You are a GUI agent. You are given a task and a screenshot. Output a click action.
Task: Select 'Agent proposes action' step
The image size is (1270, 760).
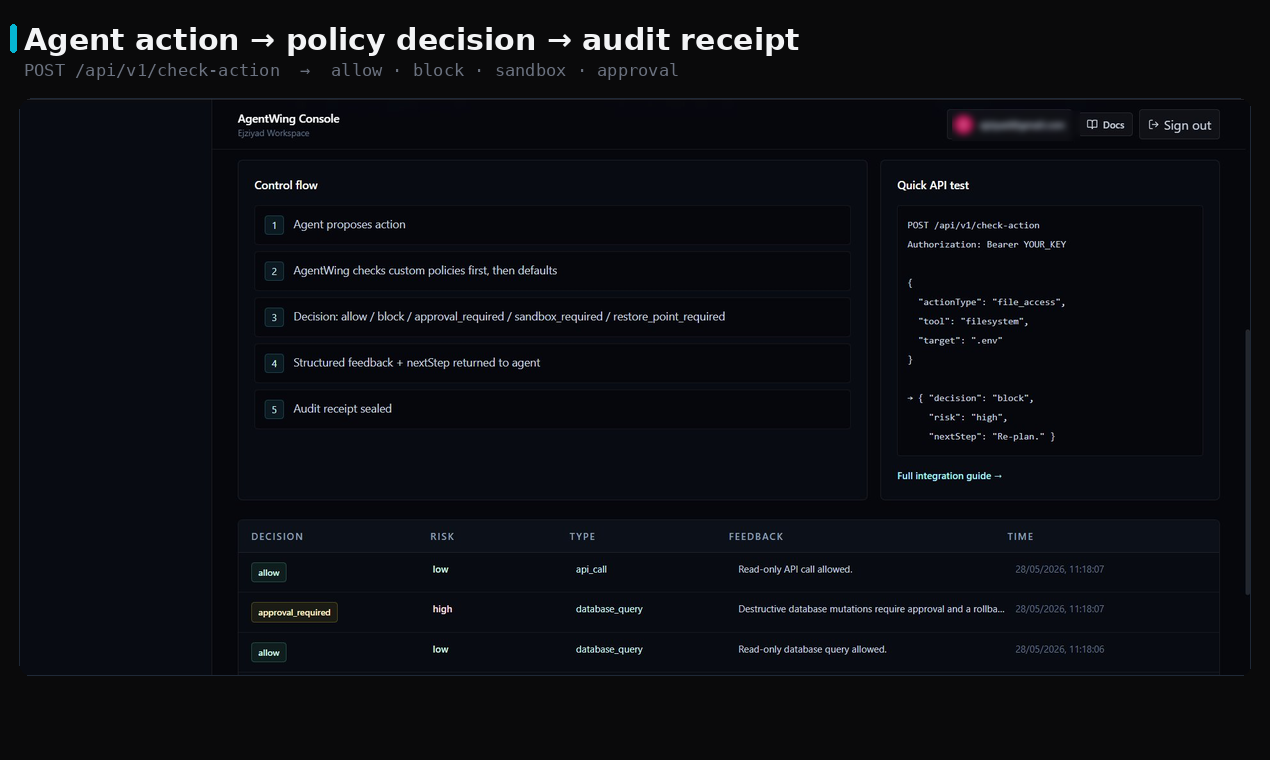[552, 225]
